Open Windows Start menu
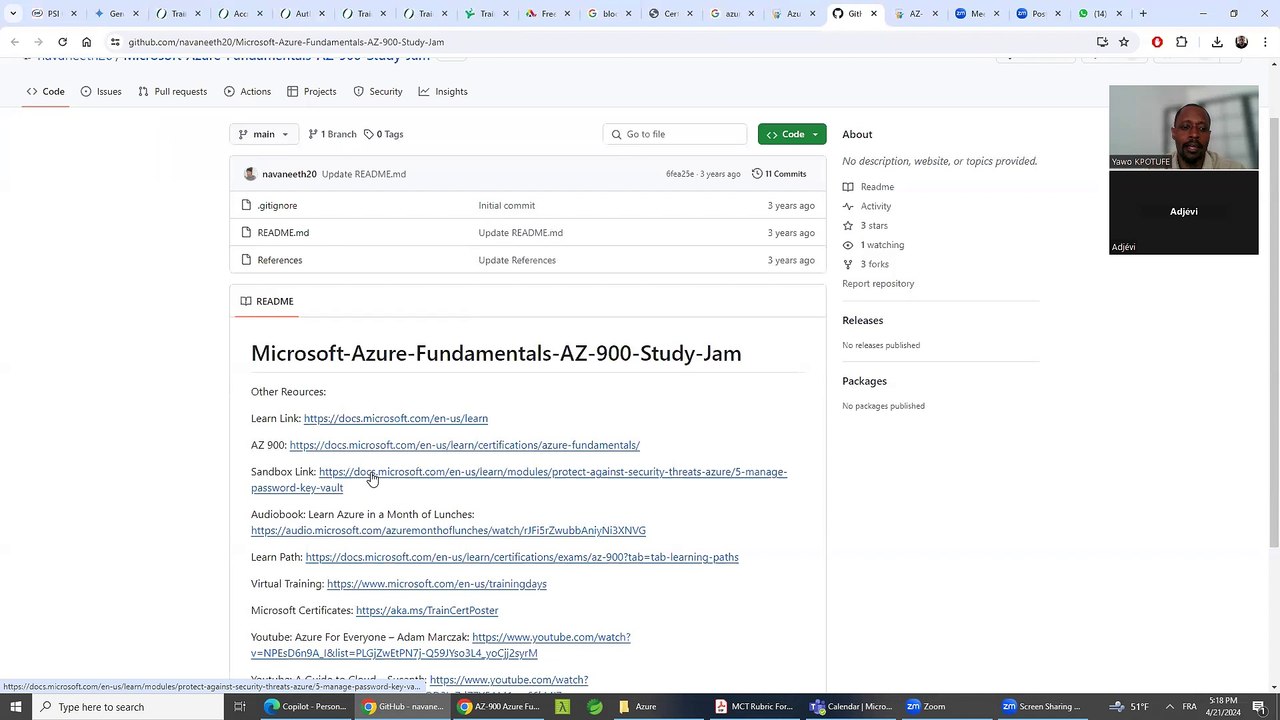1280x720 pixels. [15, 707]
